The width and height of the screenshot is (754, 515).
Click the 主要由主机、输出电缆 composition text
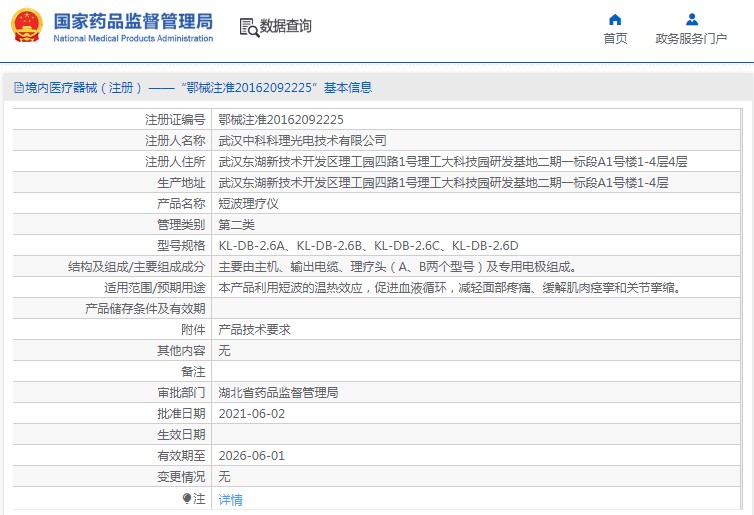coord(397,267)
